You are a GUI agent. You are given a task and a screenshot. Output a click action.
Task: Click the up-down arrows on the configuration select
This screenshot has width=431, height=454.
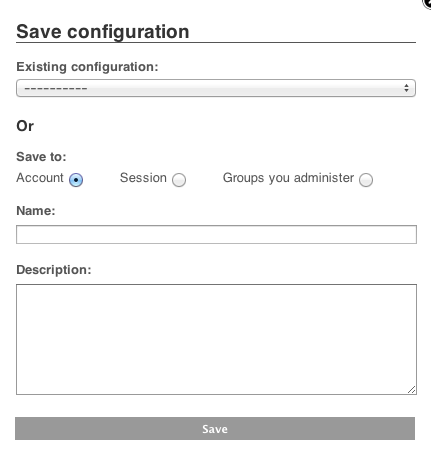[x=406, y=88]
